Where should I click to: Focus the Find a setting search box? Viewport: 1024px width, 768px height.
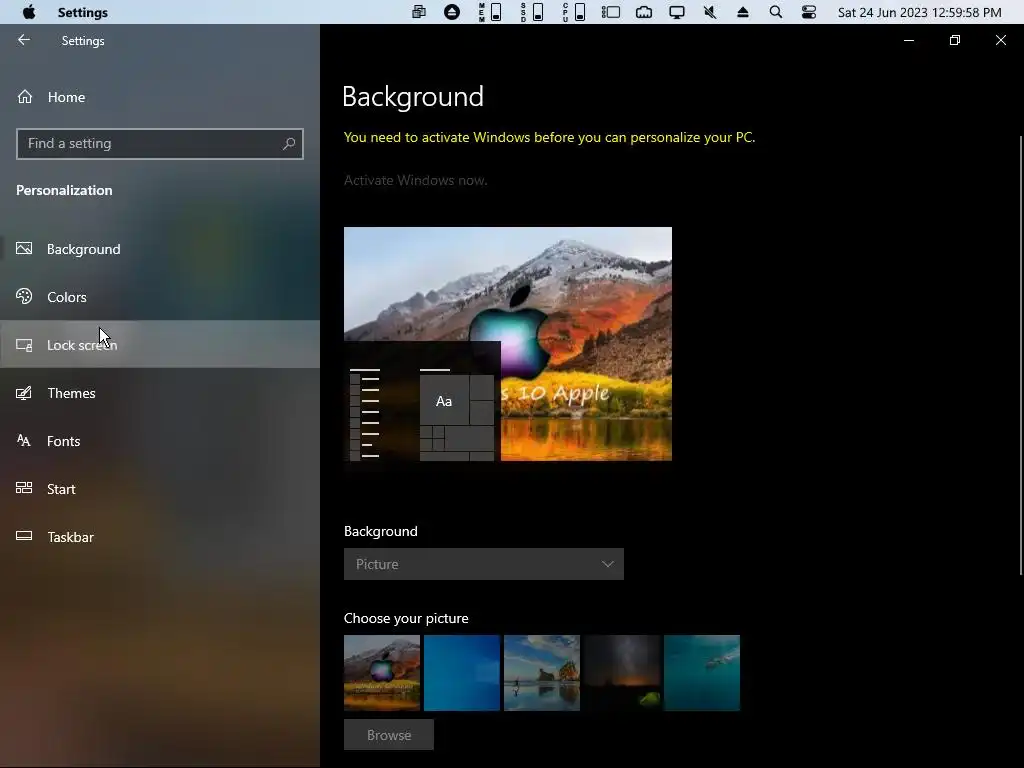[160, 144]
